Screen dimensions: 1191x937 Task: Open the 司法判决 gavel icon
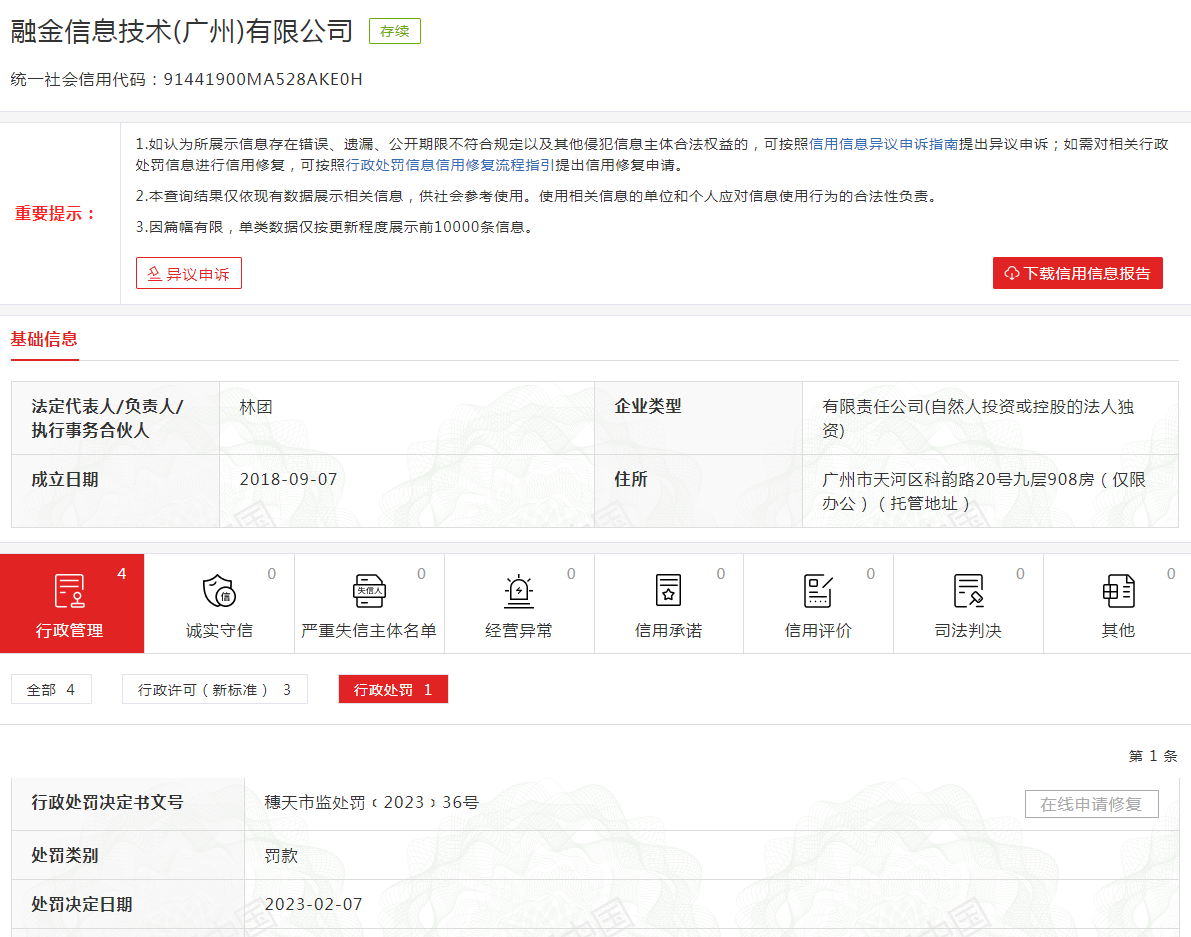point(968,592)
